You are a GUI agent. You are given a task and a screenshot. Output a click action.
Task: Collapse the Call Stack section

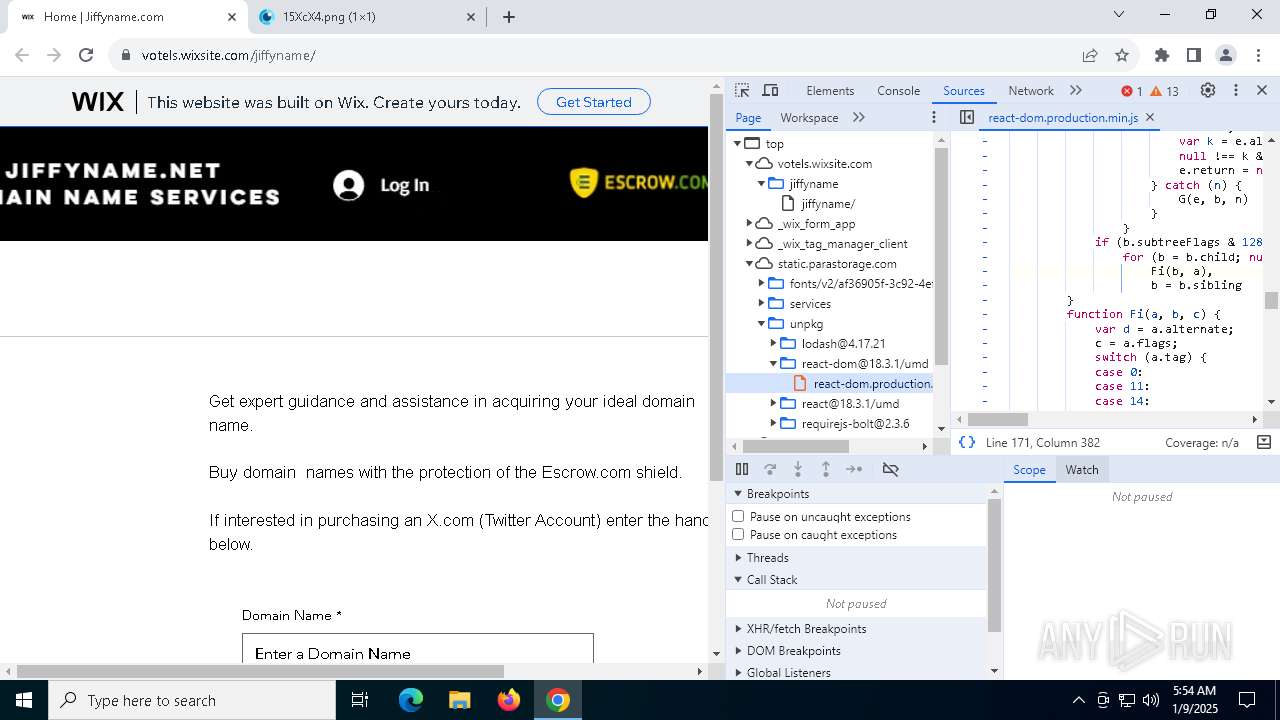(x=739, y=580)
